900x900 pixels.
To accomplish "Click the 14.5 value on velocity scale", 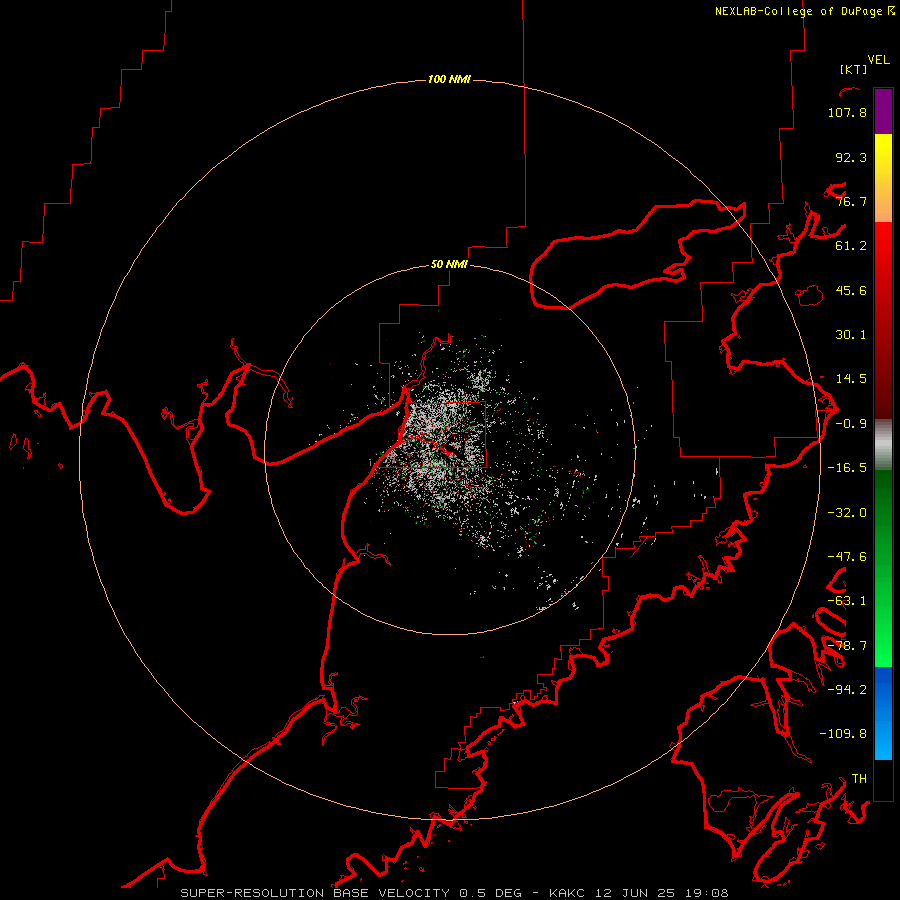I will pos(851,379).
